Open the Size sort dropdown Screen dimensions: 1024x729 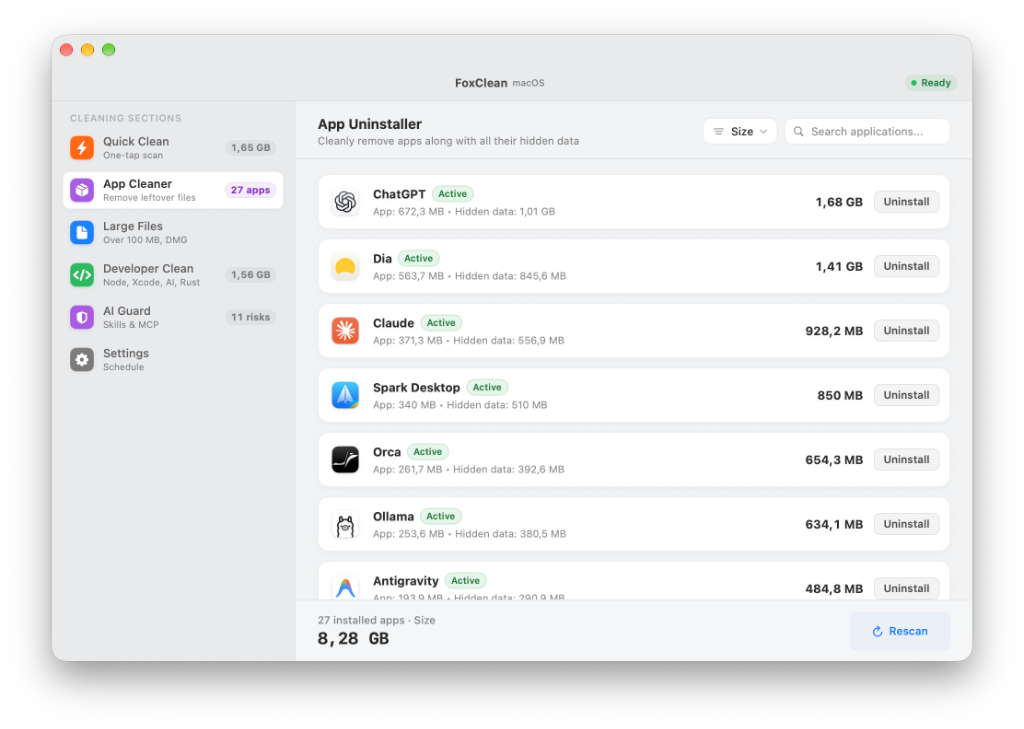739,131
